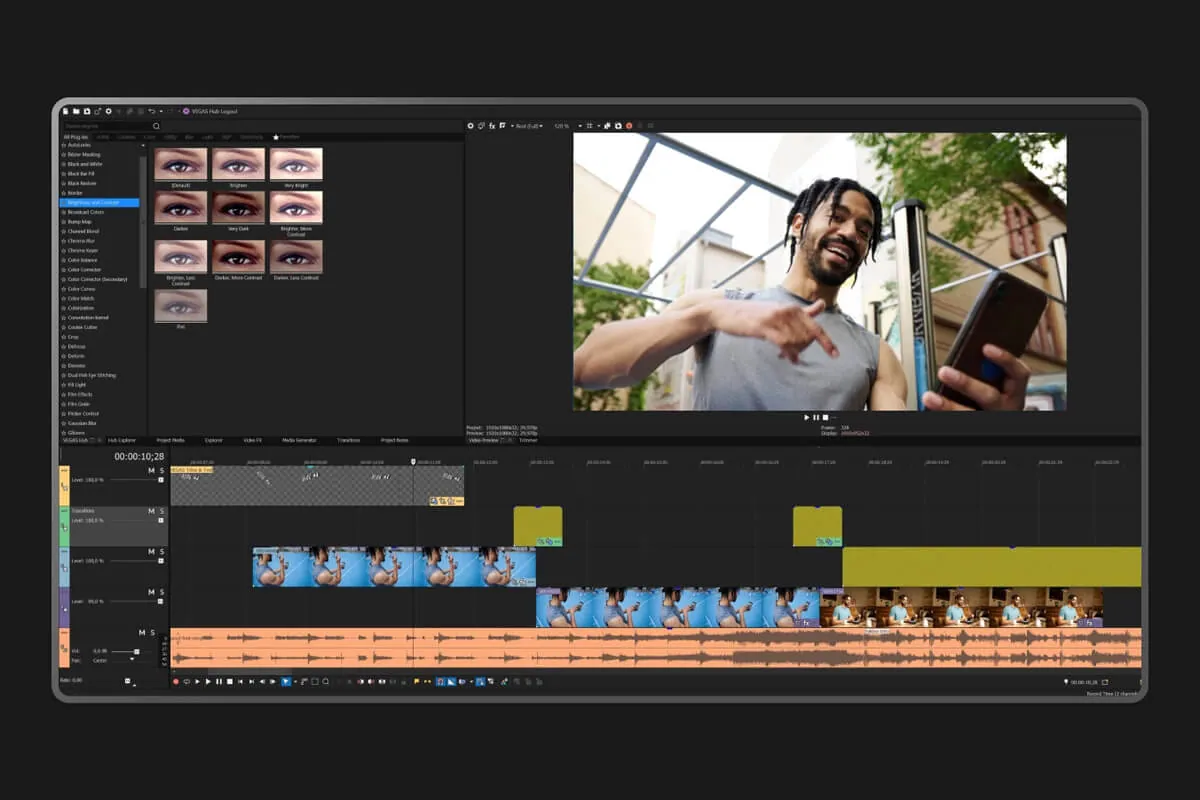Click the New project icon in top toolbar
Image resolution: width=1200 pixels, height=800 pixels.
66,111
